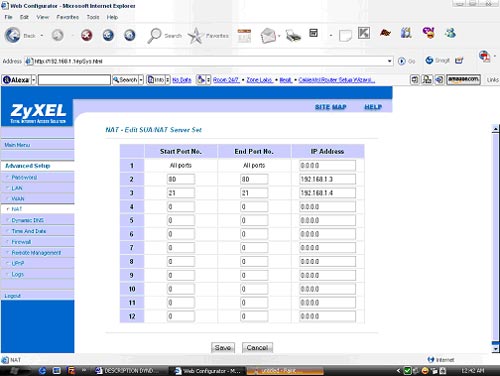The width and height of the screenshot is (500, 376).
Task: Open the Tools menu
Action: click(93, 17)
